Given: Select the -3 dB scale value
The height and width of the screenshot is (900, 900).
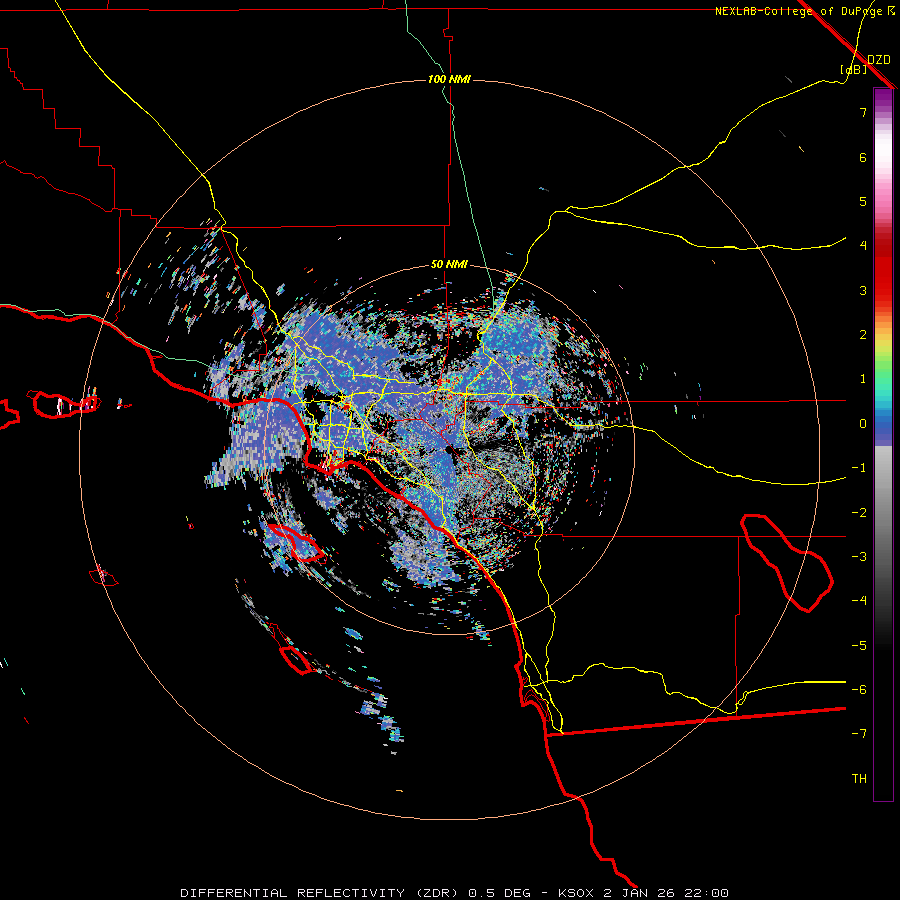Looking at the screenshot, I should 859,557.
